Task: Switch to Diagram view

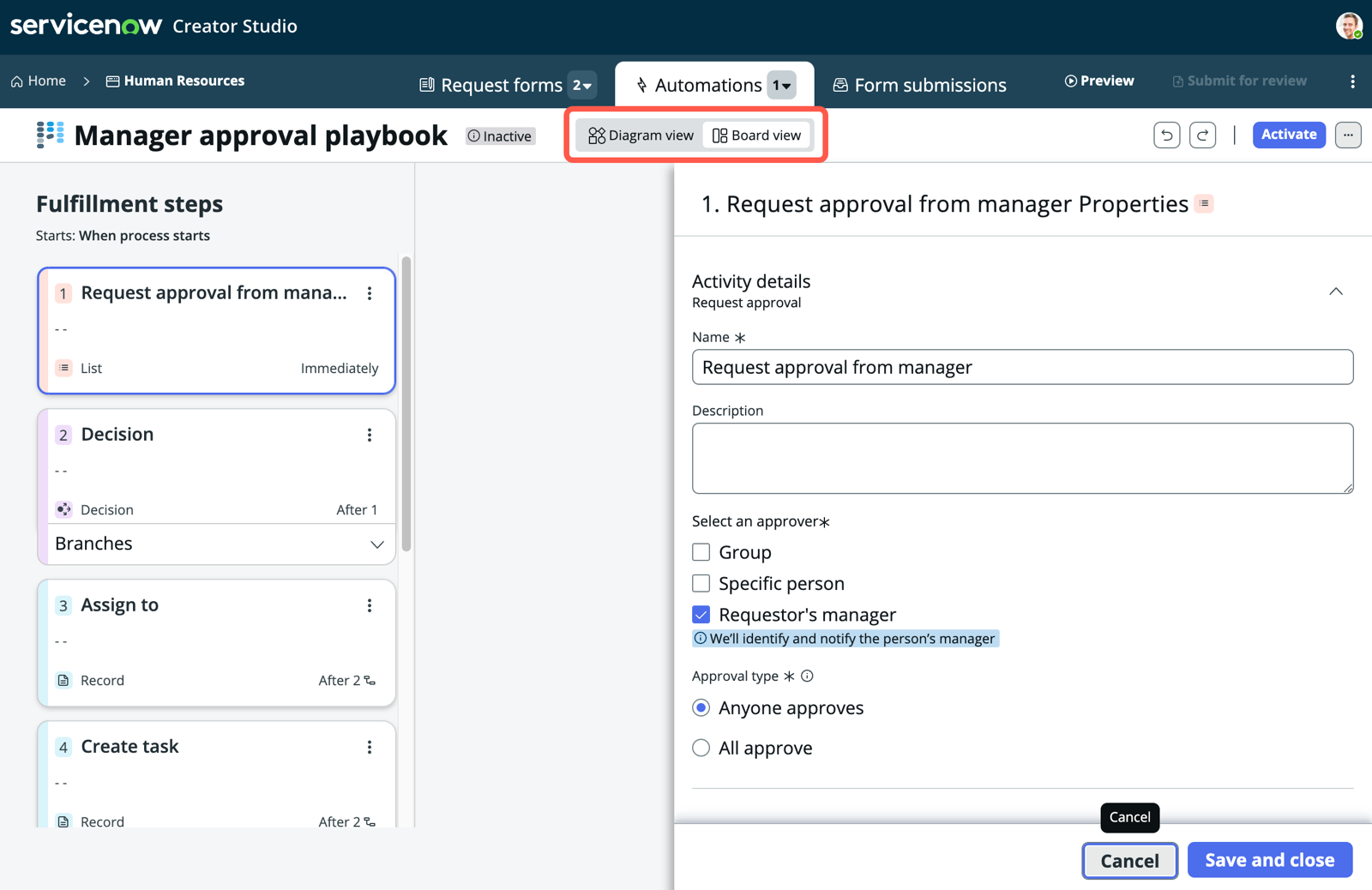Action: point(641,135)
